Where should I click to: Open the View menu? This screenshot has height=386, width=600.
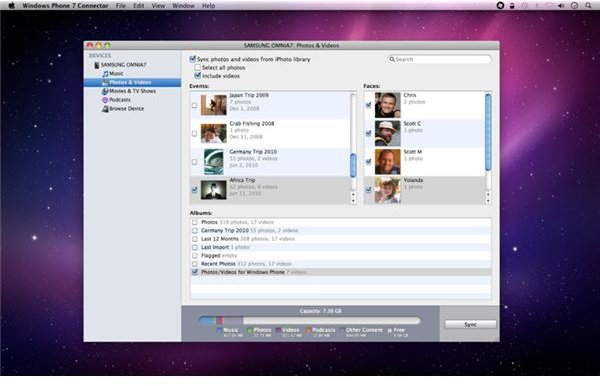(x=158, y=6)
